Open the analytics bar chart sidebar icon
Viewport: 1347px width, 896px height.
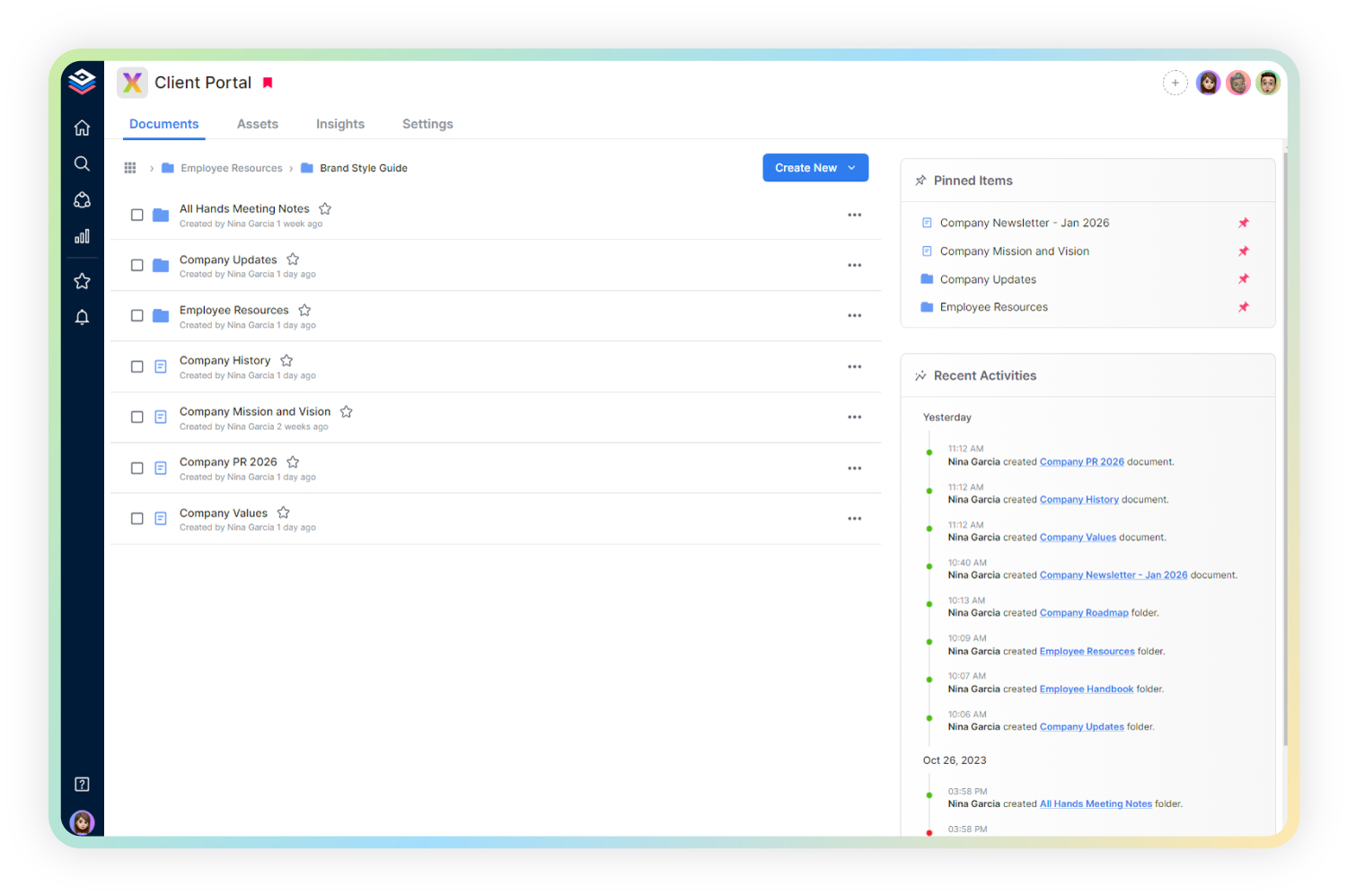pos(82,236)
